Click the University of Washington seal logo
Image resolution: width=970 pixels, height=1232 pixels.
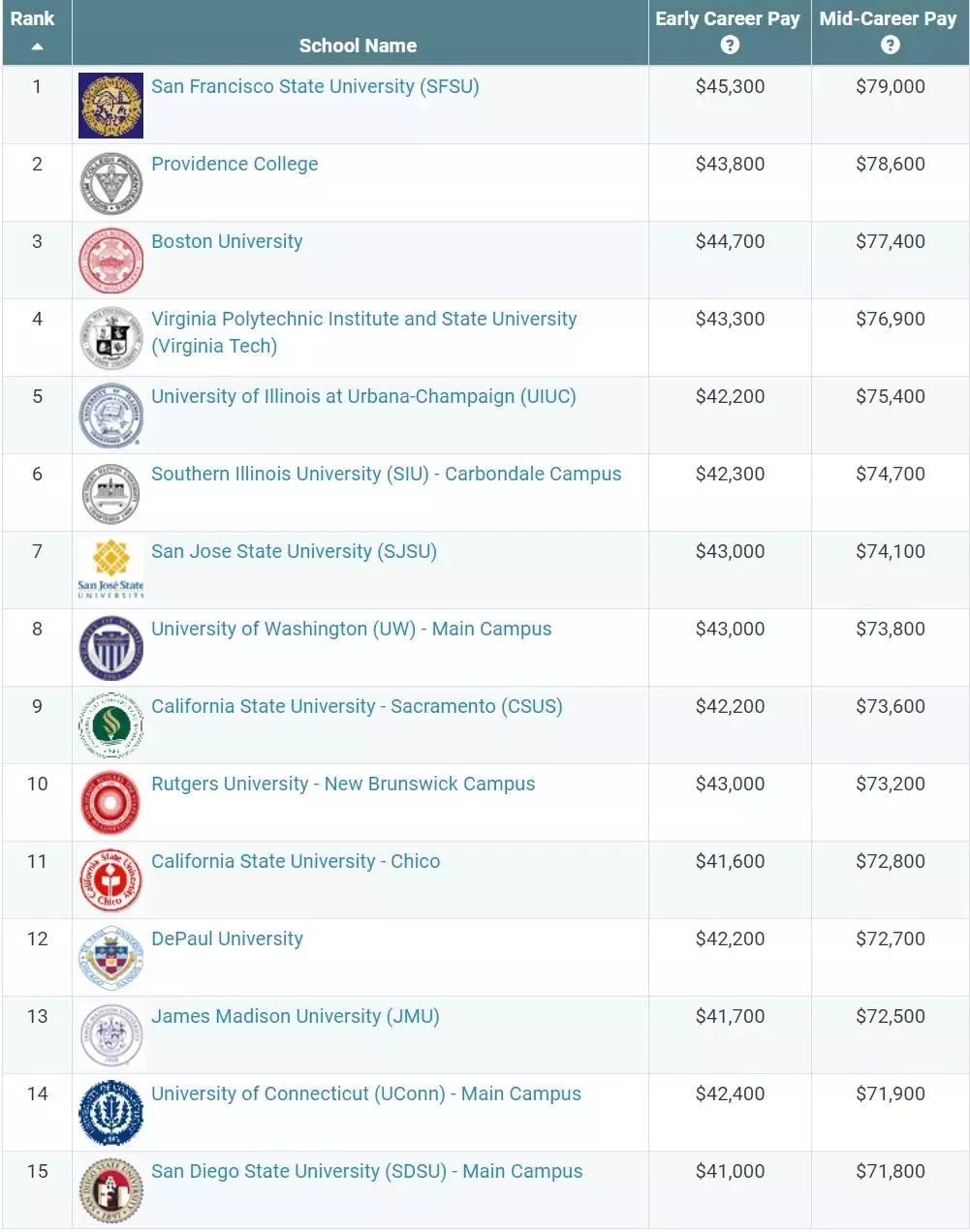click(x=110, y=648)
